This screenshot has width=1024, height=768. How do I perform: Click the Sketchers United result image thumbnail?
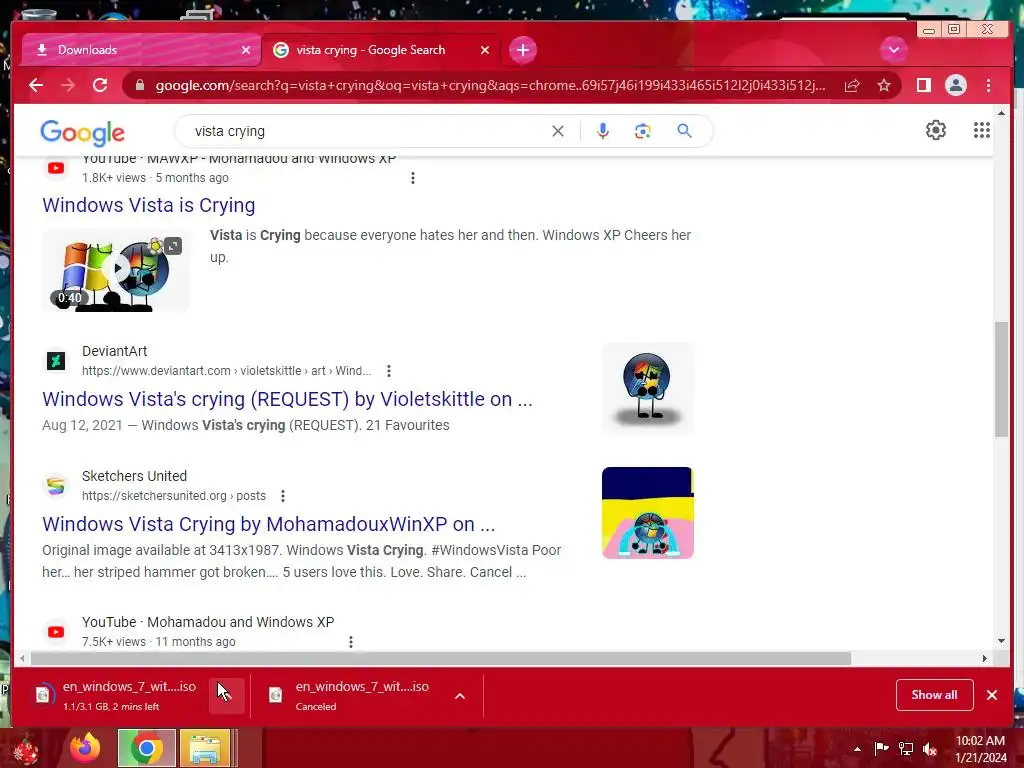pyautogui.click(x=648, y=513)
